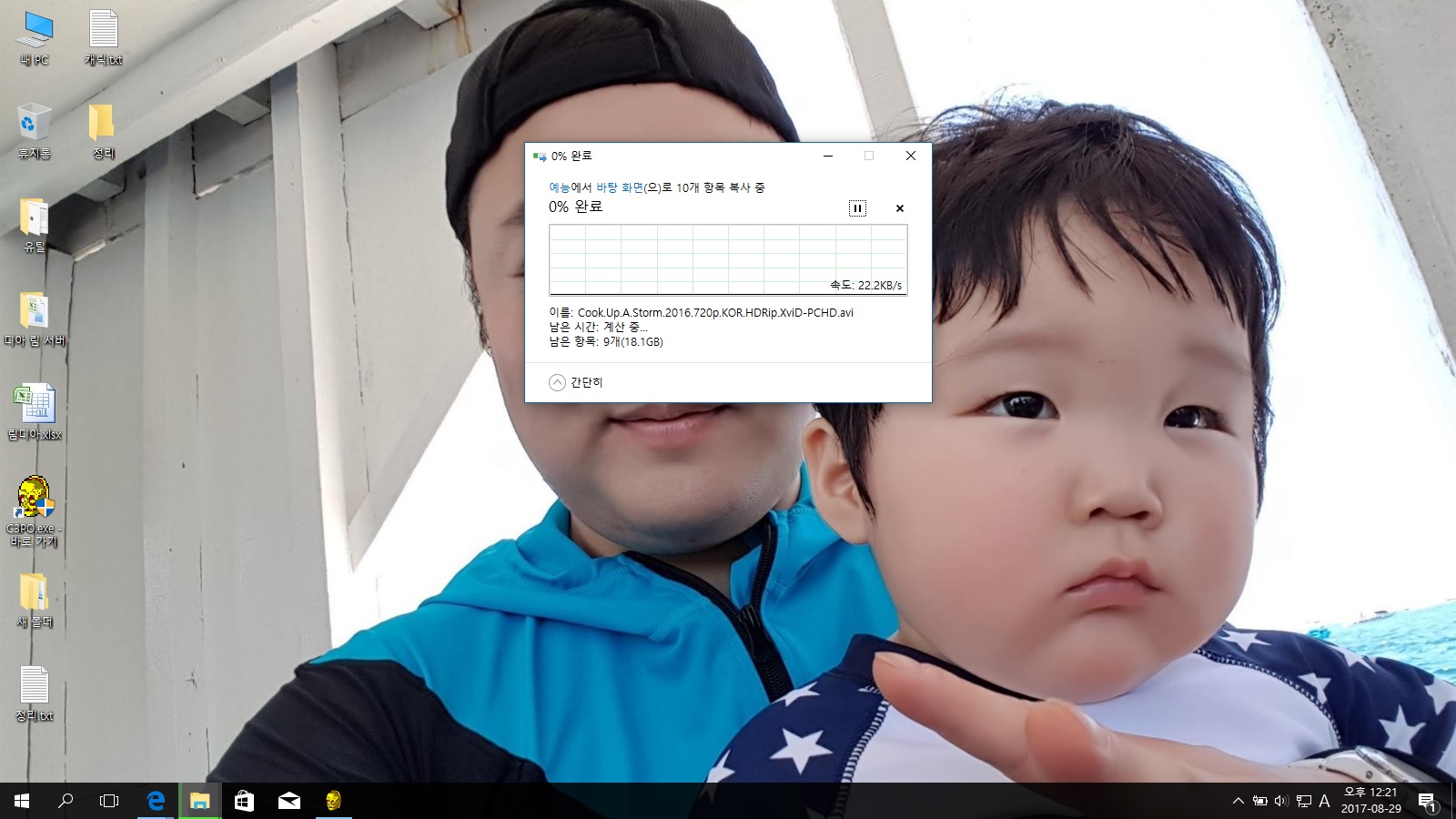Launch Microsoft Edge from taskbar

(156, 801)
